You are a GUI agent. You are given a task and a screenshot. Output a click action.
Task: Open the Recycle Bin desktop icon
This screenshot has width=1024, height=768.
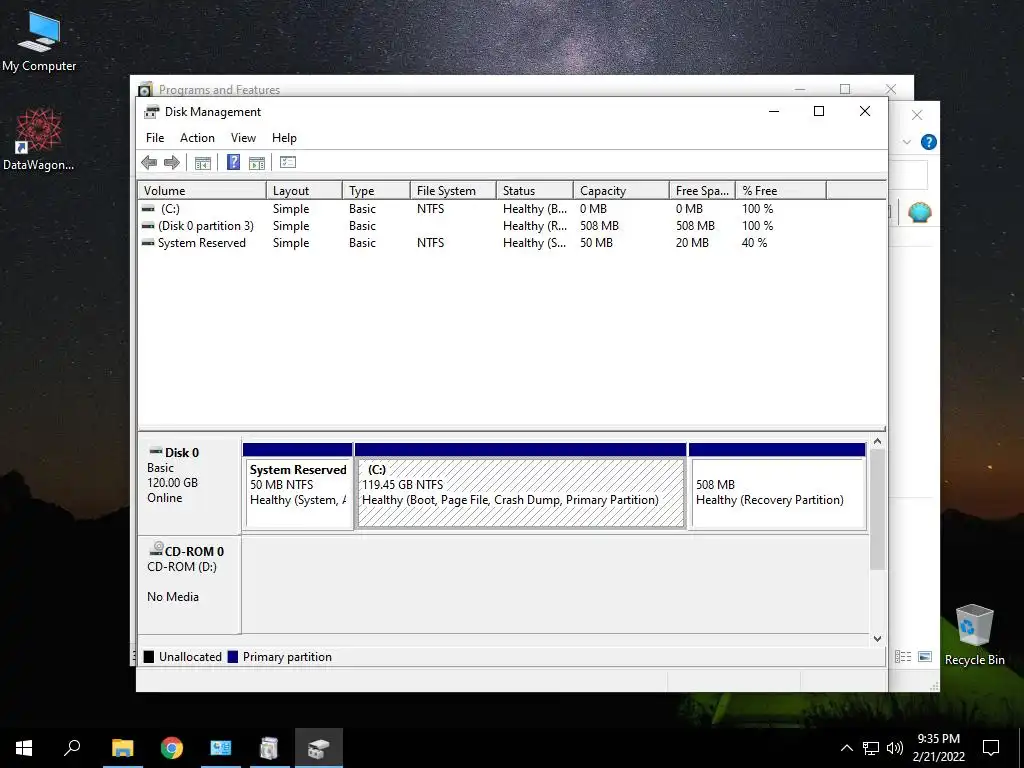(974, 635)
